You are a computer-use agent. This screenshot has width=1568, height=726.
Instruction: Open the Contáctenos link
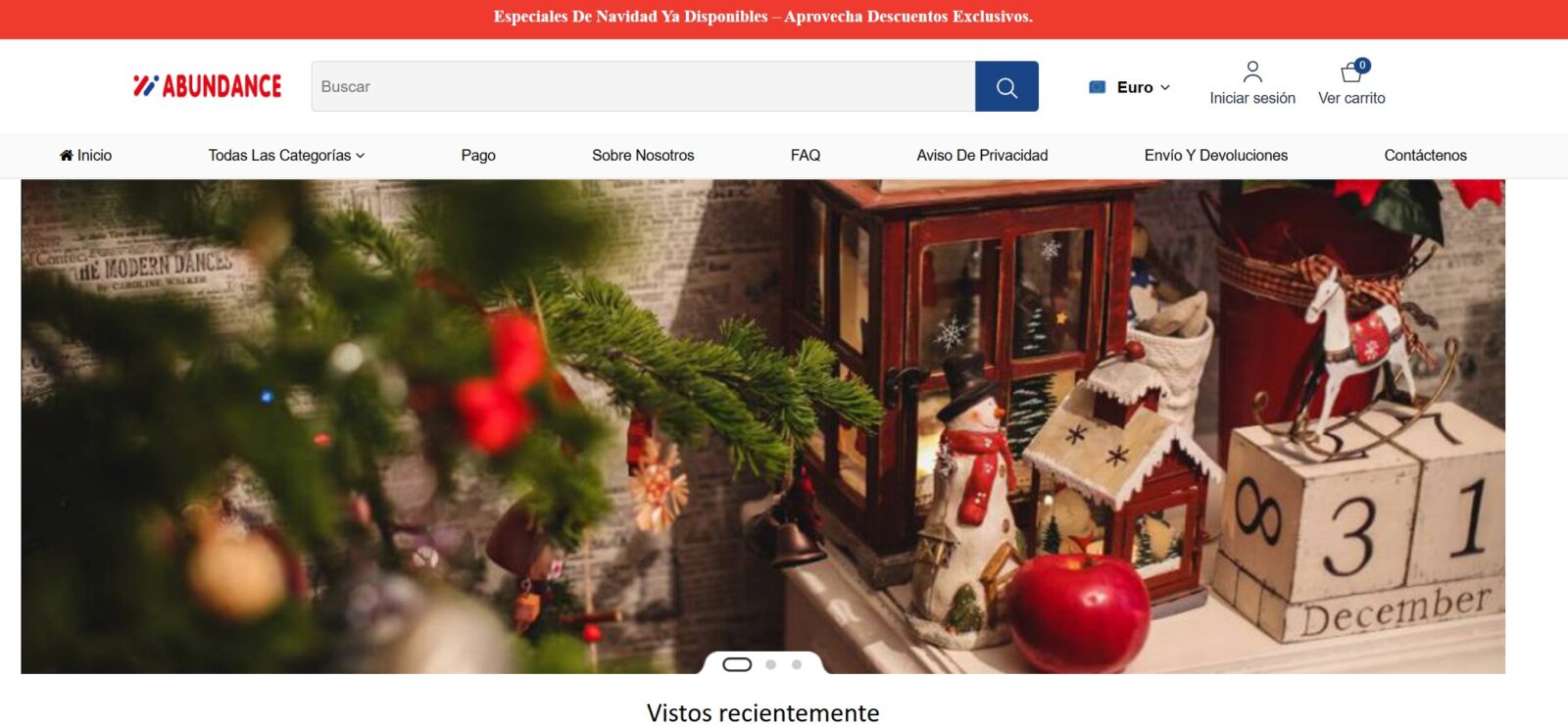coord(1425,155)
